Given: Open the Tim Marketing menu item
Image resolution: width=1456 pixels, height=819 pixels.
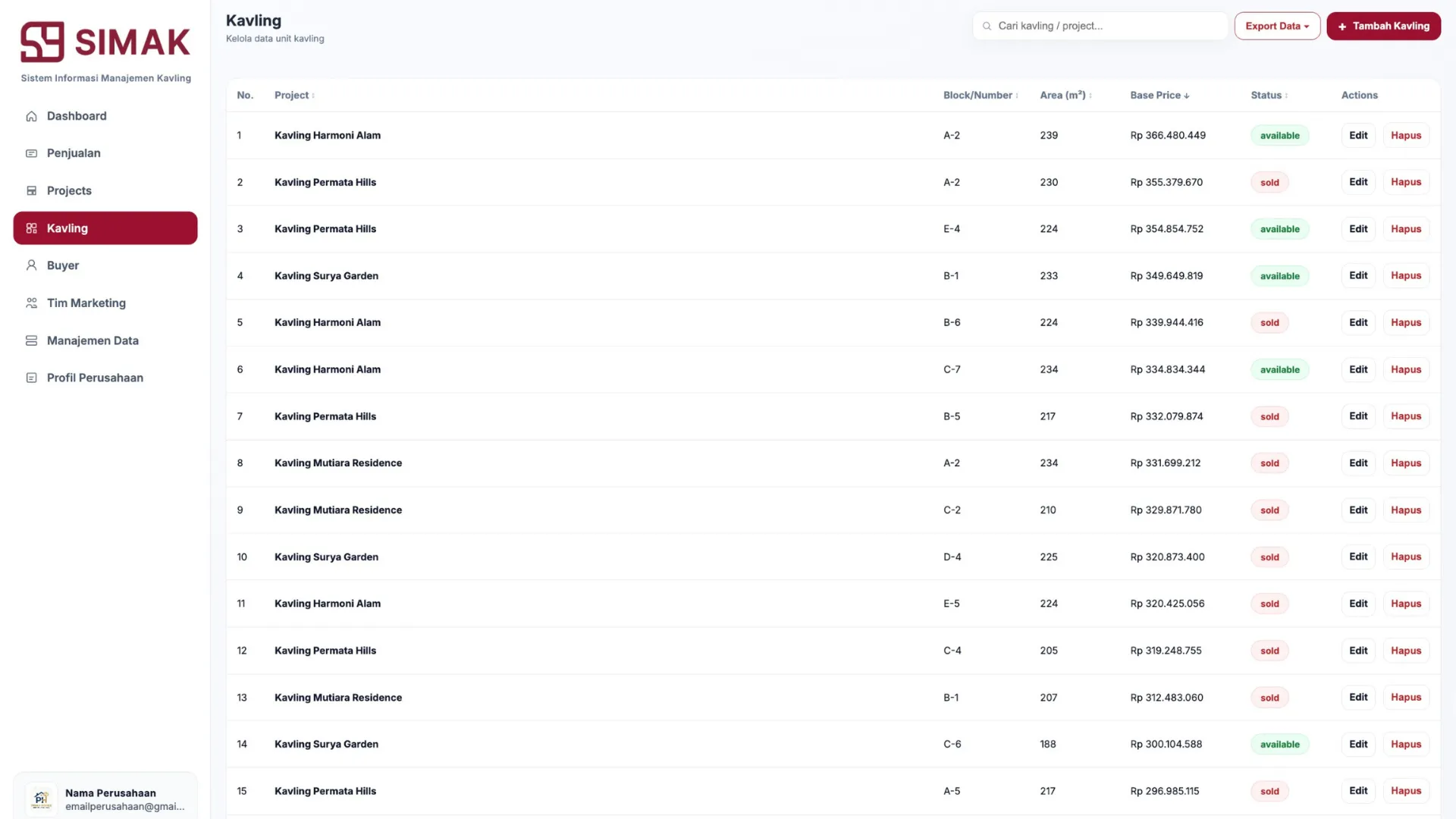Looking at the screenshot, I should [x=86, y=303].
